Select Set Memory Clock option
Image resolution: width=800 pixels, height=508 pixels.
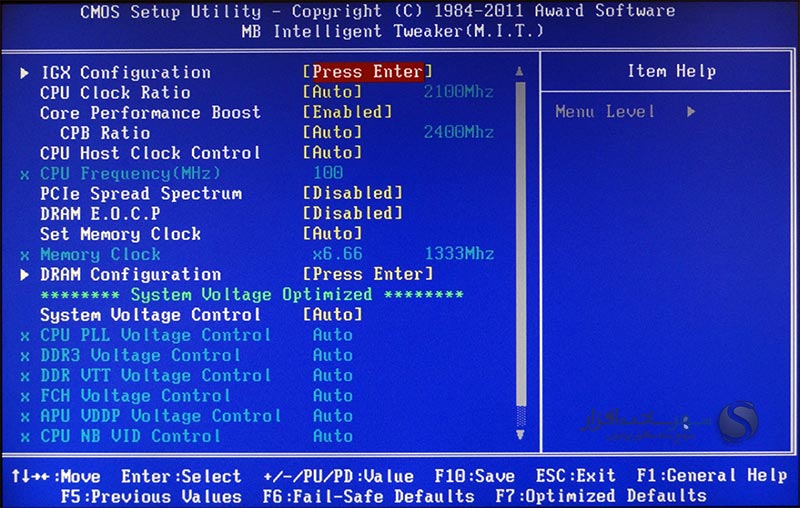[120, 234]
